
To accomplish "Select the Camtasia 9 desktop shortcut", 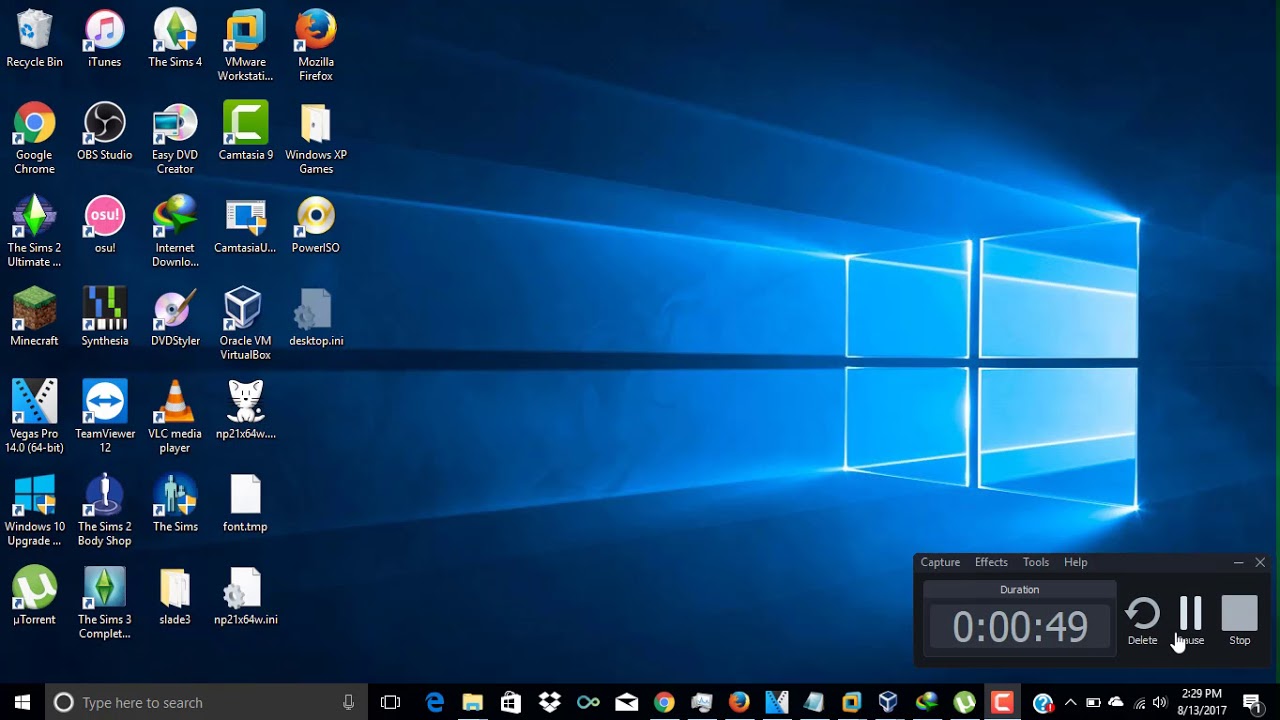I will click(245, 132).
